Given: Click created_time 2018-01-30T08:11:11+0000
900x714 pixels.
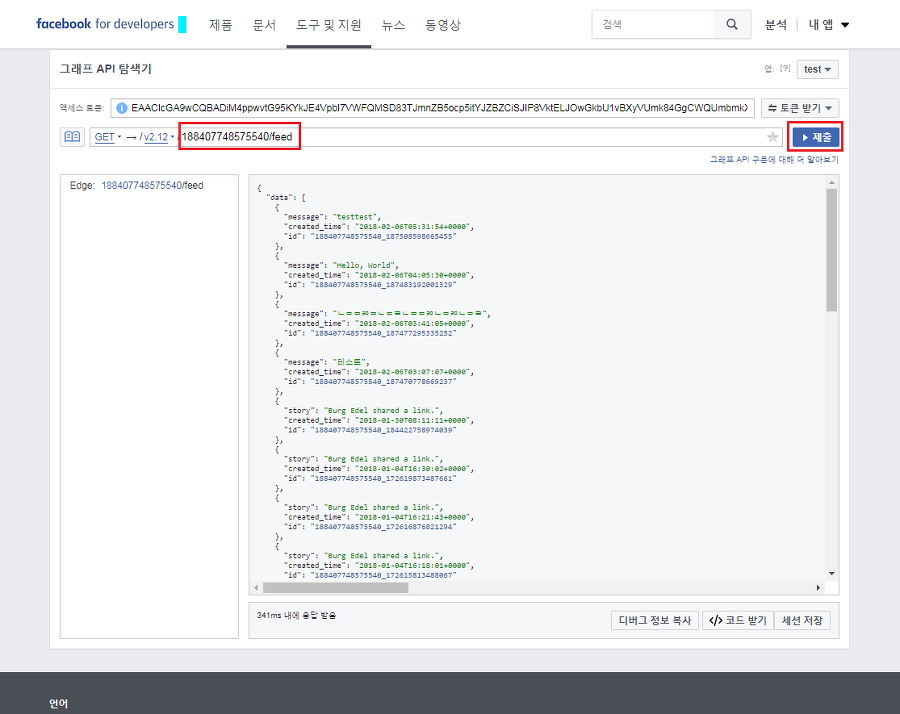Looking at the screenshot, I should point(413,420).
